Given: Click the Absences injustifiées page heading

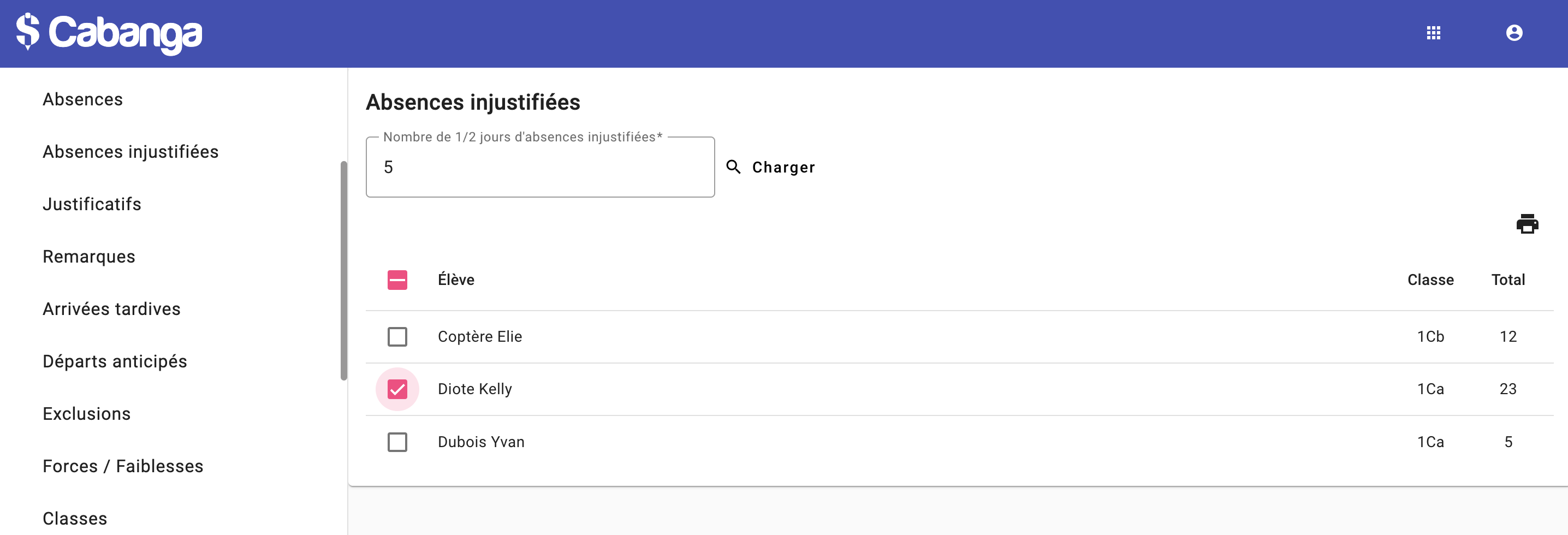Looking at the screenshot, I should tap(473, 102).
